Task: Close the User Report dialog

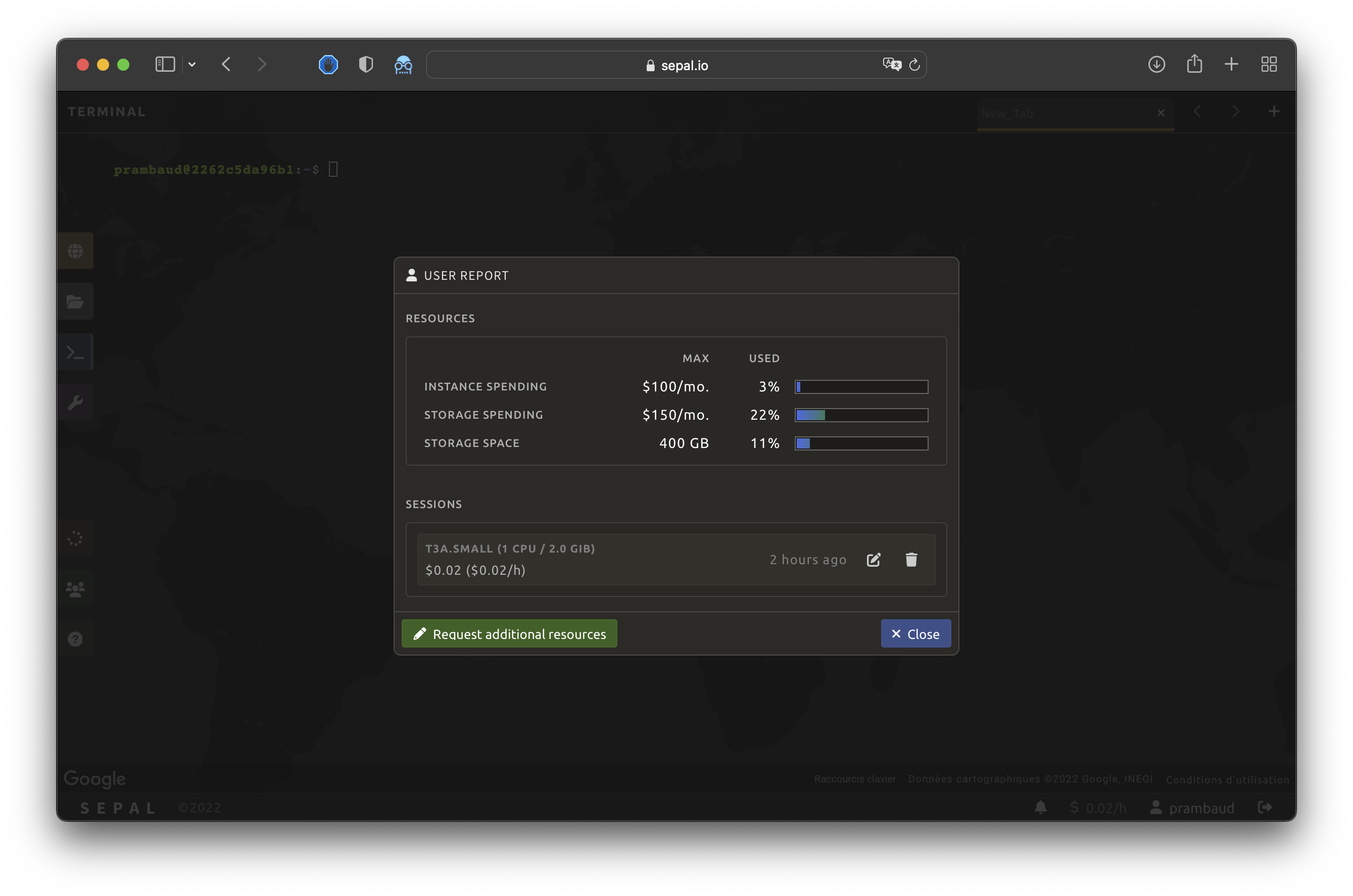Action: (915, 634)
